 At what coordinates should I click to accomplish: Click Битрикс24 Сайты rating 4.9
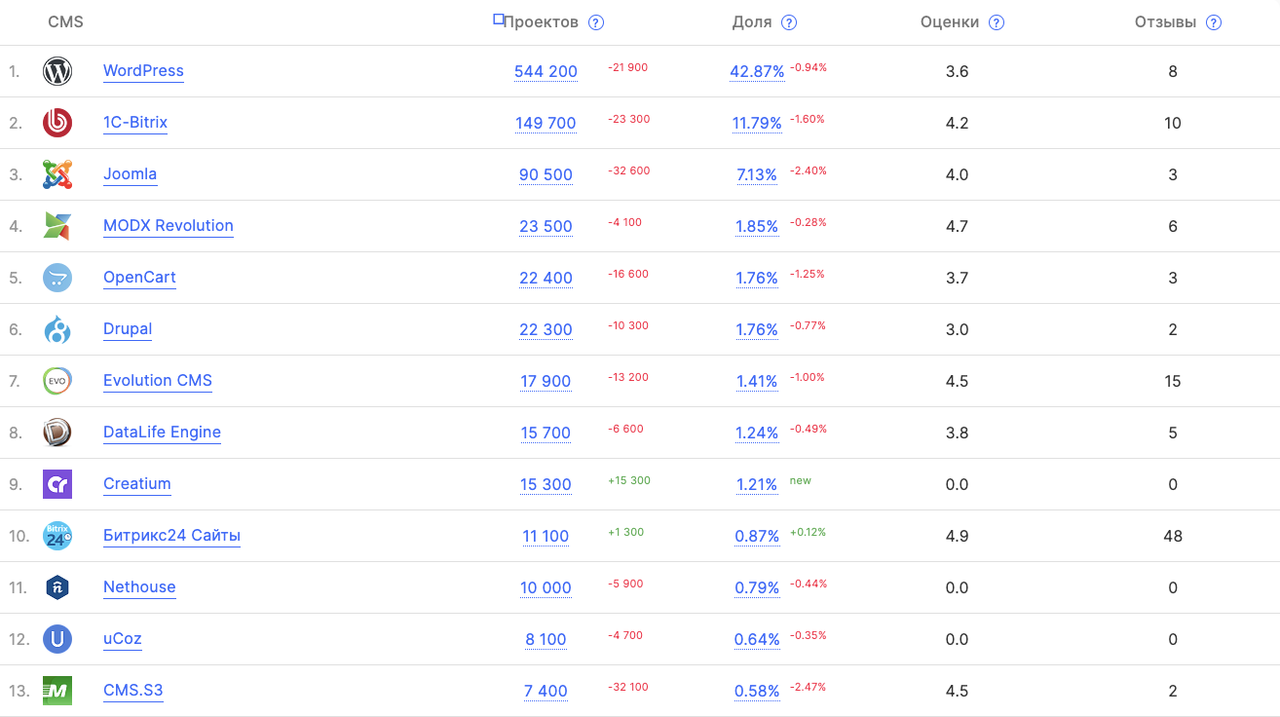pyautogui.click(x=957, y=536)
